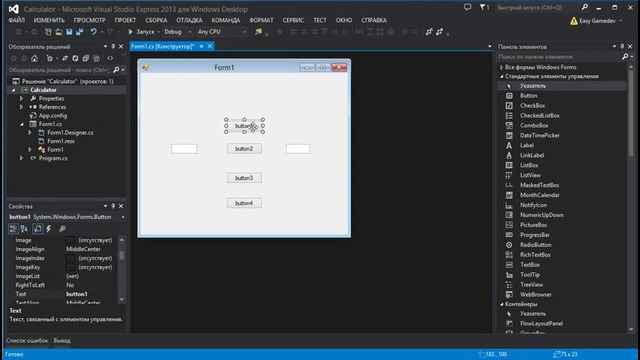Show Events lightning bolt in Properties
This screenshot has height=360, width=640.
tap(49, 229)
